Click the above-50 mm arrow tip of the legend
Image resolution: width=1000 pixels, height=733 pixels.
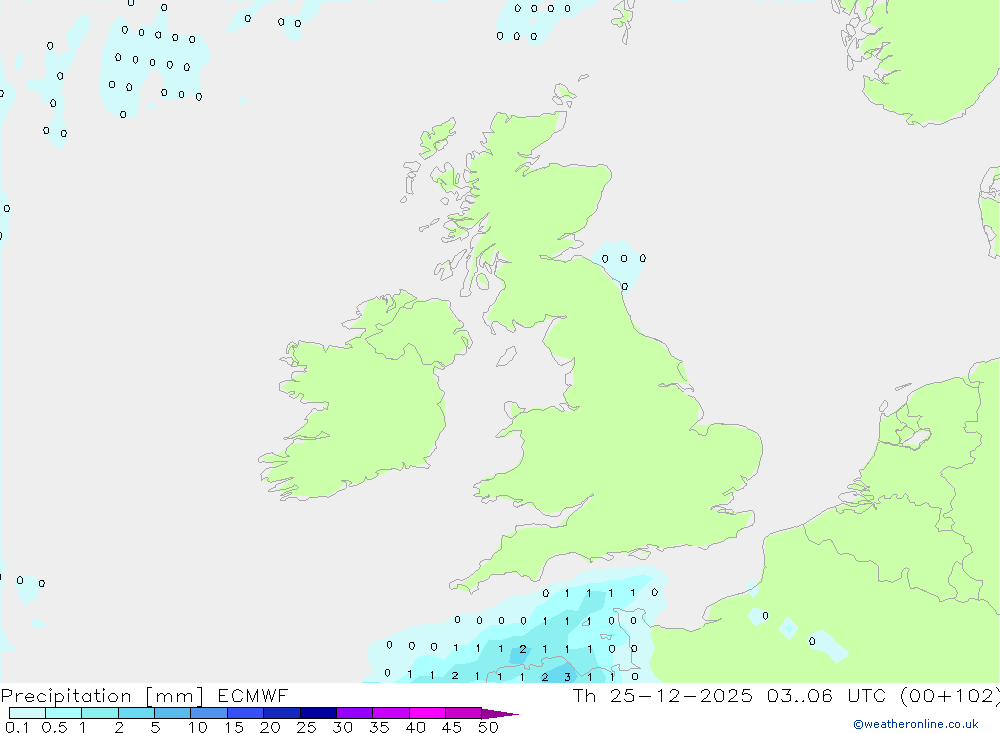pos(500,714)
